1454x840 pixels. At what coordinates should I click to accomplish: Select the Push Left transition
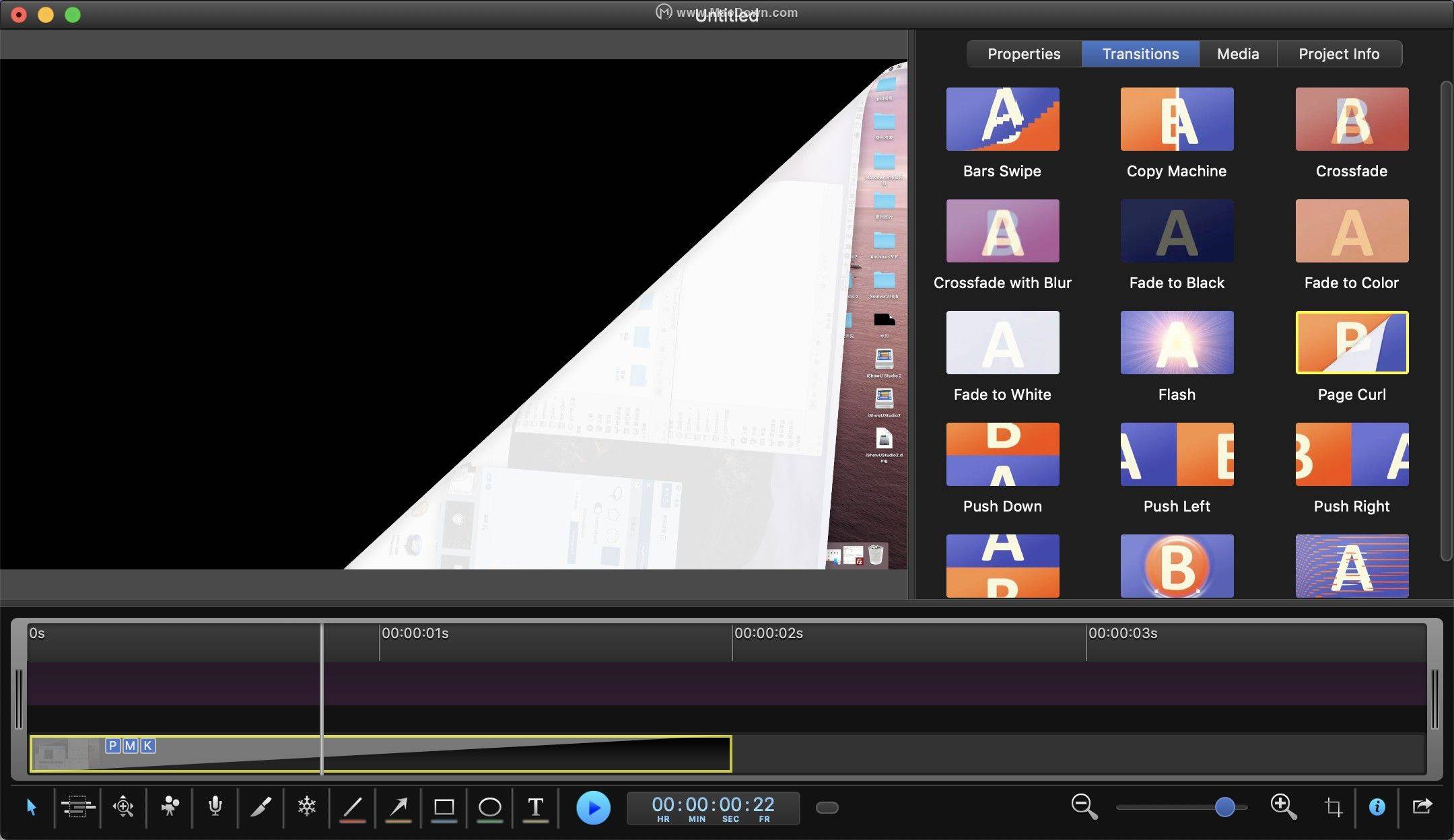click(1177, 454)
